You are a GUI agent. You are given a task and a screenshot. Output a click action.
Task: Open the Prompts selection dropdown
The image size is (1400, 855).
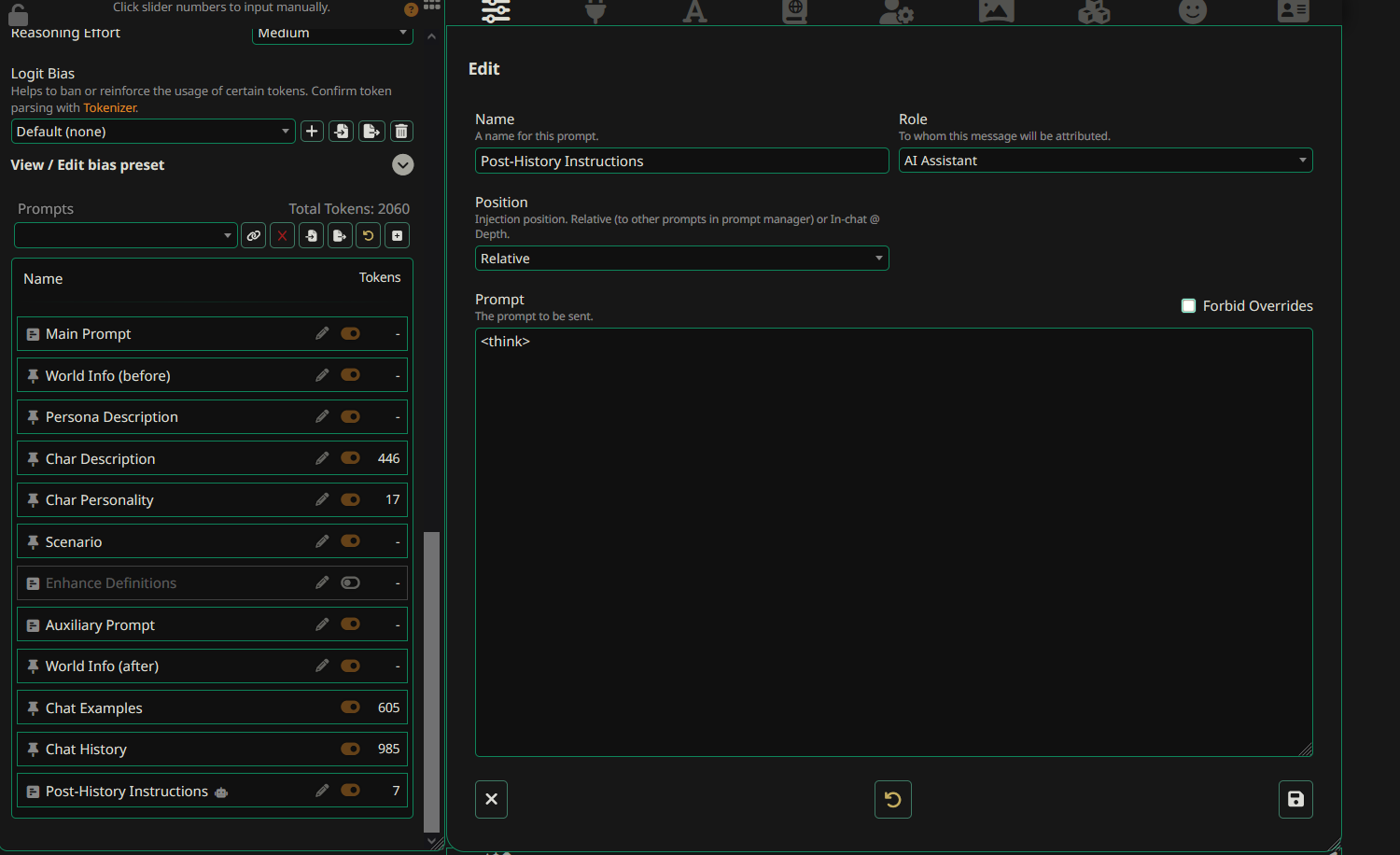[125, 235]
